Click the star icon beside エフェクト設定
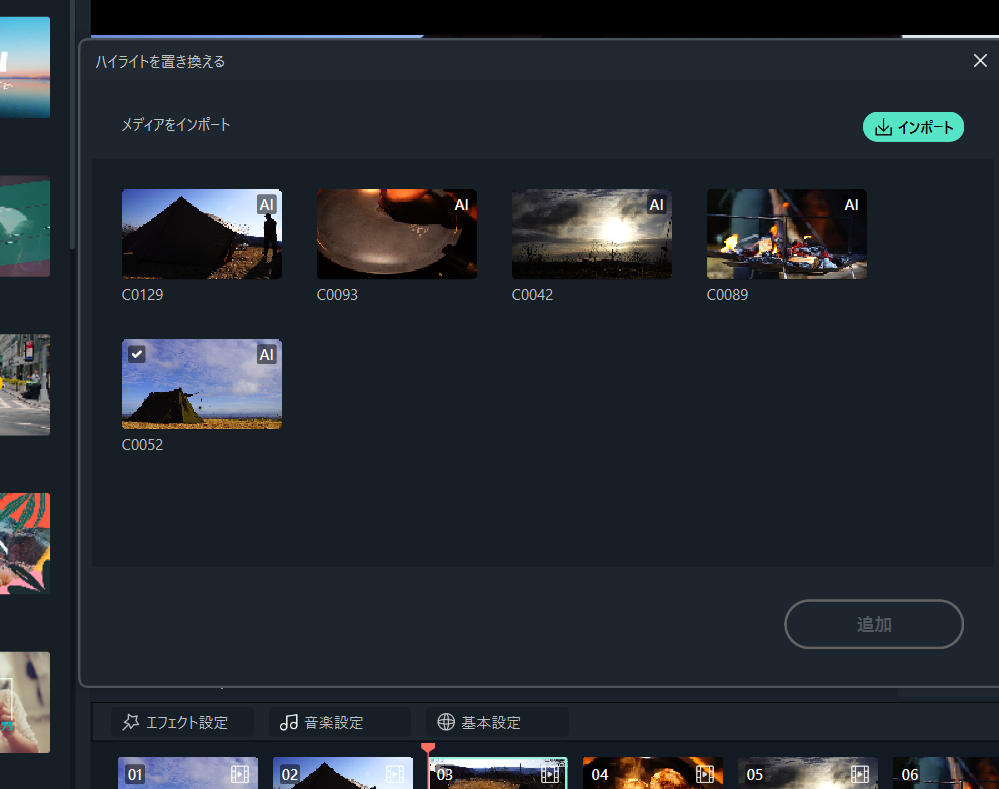Viewport: 999px width, 789px height. tap(131, 722)
